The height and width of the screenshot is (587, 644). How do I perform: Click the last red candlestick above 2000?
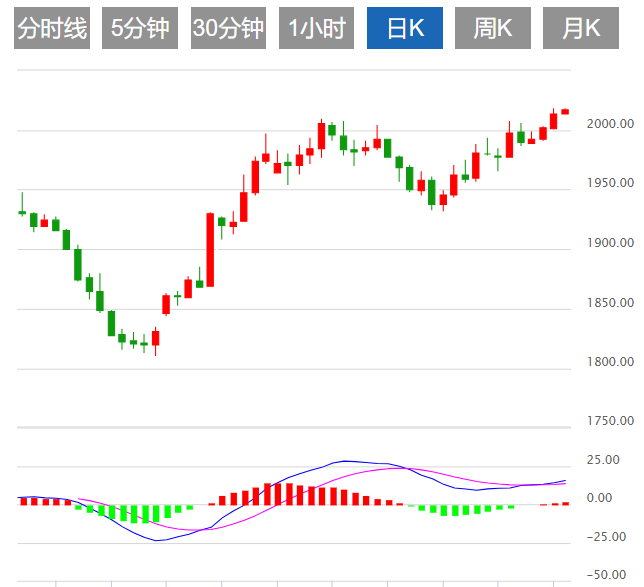[565, 111]
